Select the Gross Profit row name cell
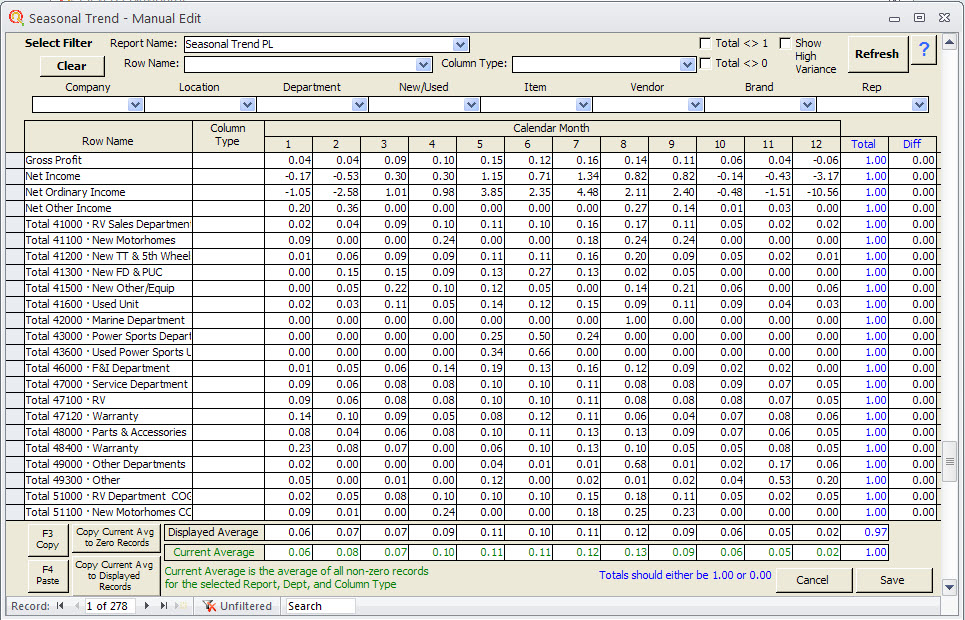This screenshot has width=965, height=620. tap(108, 160)
